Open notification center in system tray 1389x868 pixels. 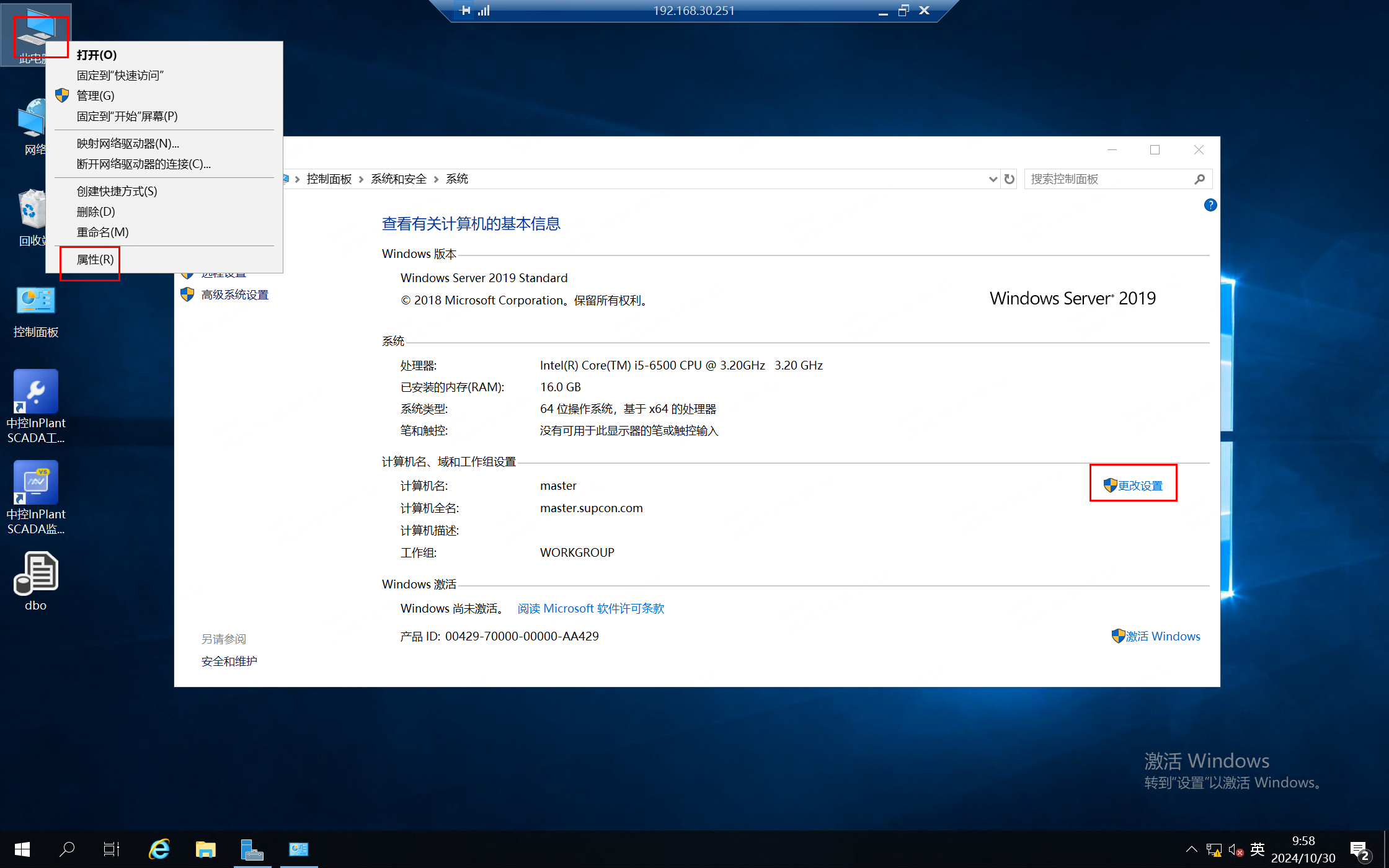point(1359,849)
